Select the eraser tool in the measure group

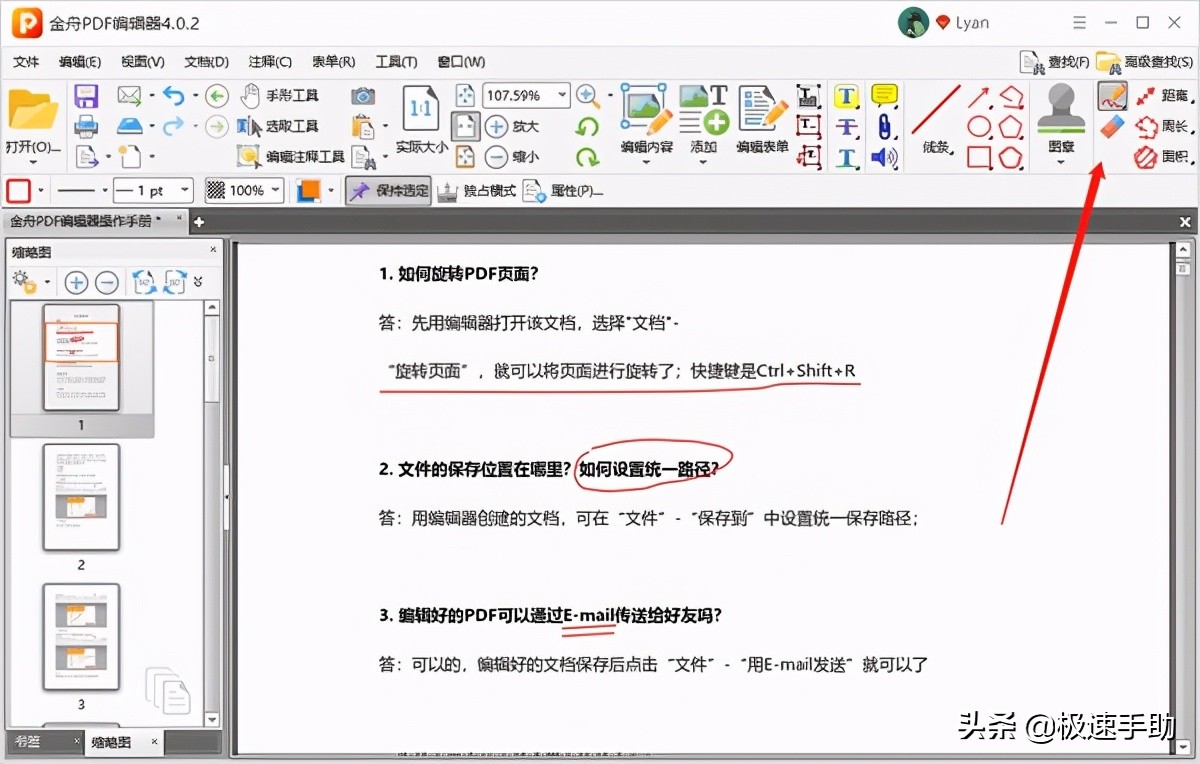click(1111, 126)
